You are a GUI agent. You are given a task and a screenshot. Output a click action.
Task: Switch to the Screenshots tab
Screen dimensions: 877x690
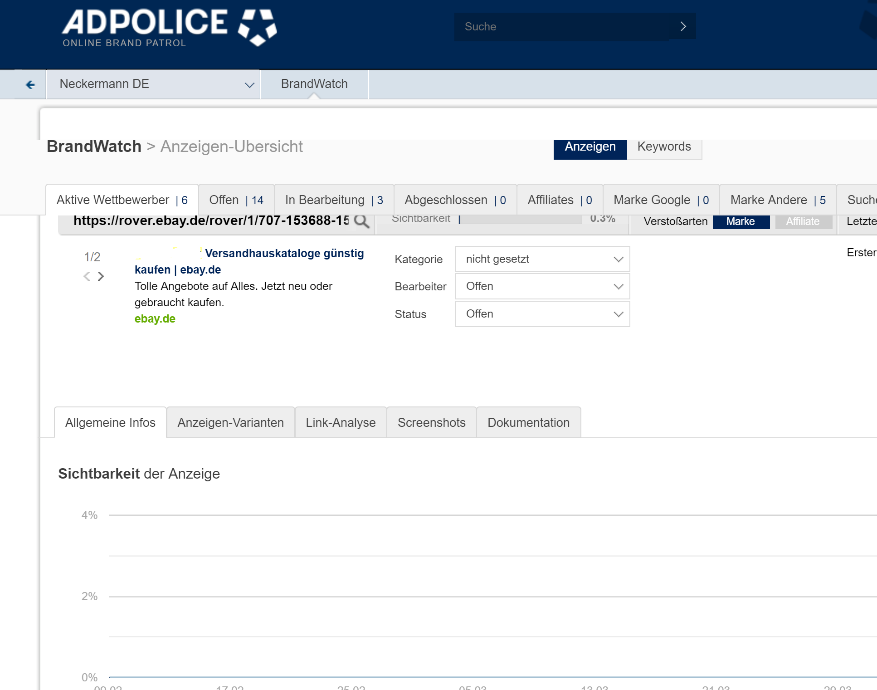tap(431, 423)
